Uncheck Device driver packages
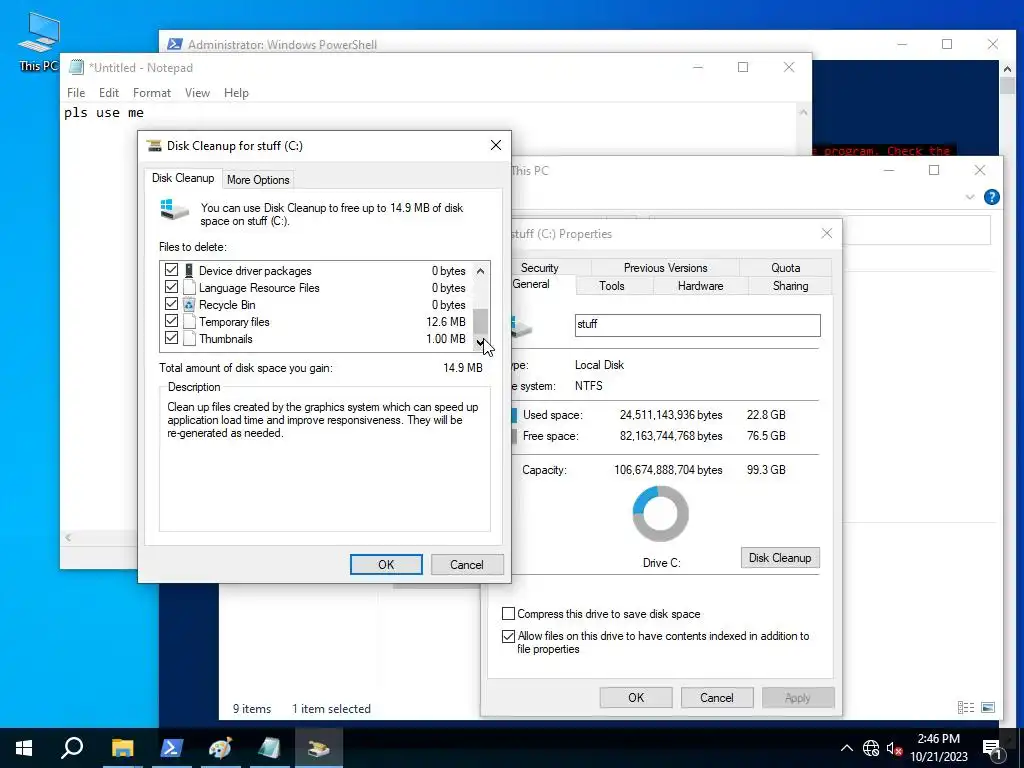Viewport: 1024px width, 768px height. (171, 270)
